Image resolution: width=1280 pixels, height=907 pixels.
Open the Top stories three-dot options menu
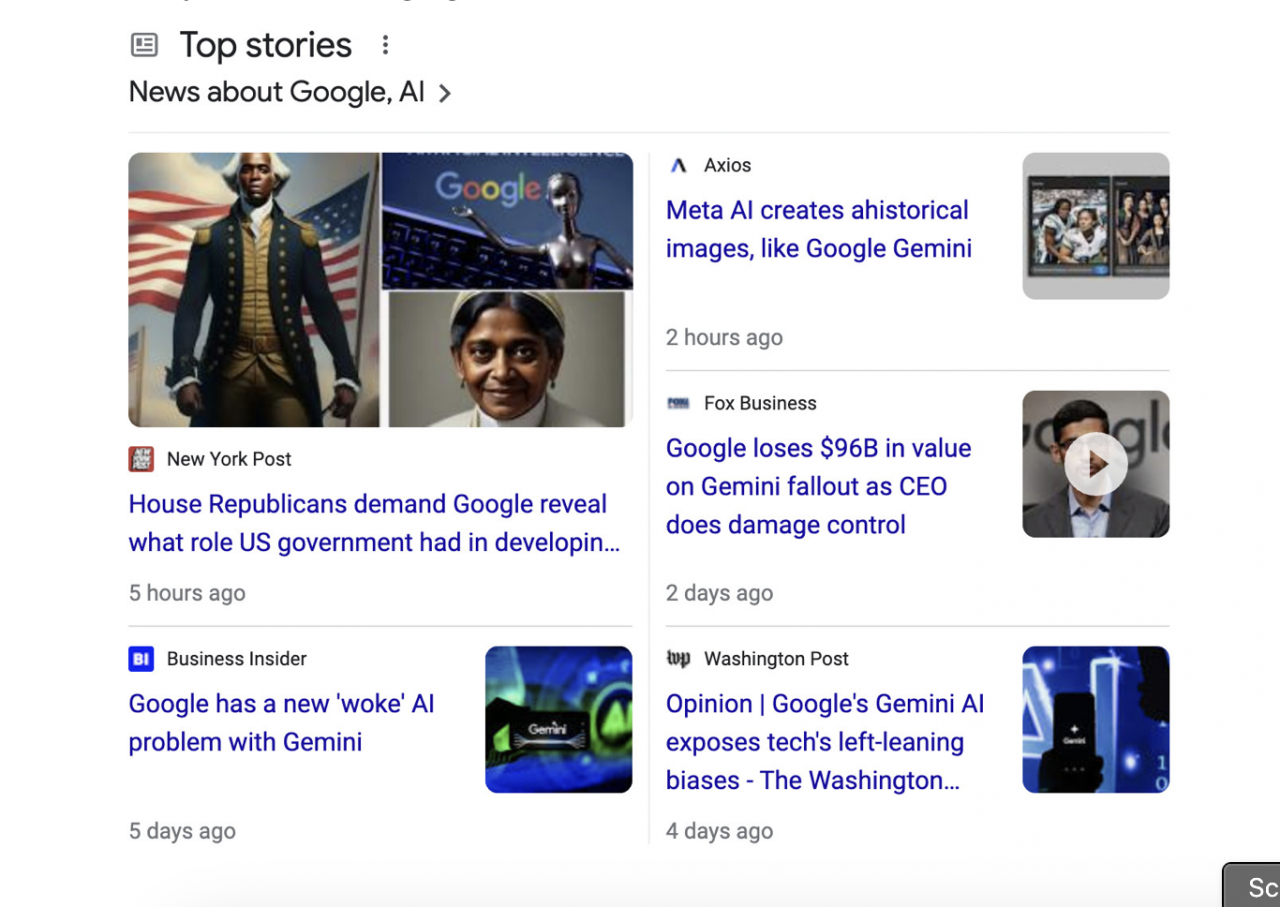tap(385, 45)
